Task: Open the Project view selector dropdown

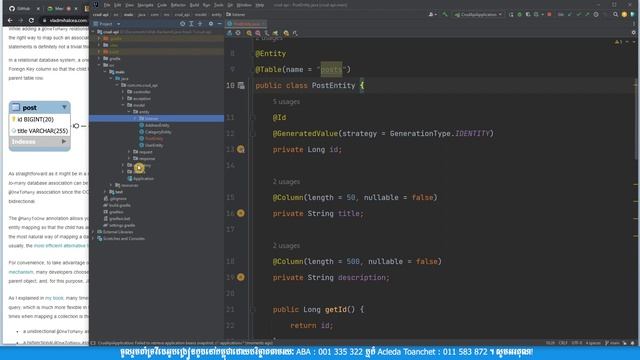Action: 107,24
